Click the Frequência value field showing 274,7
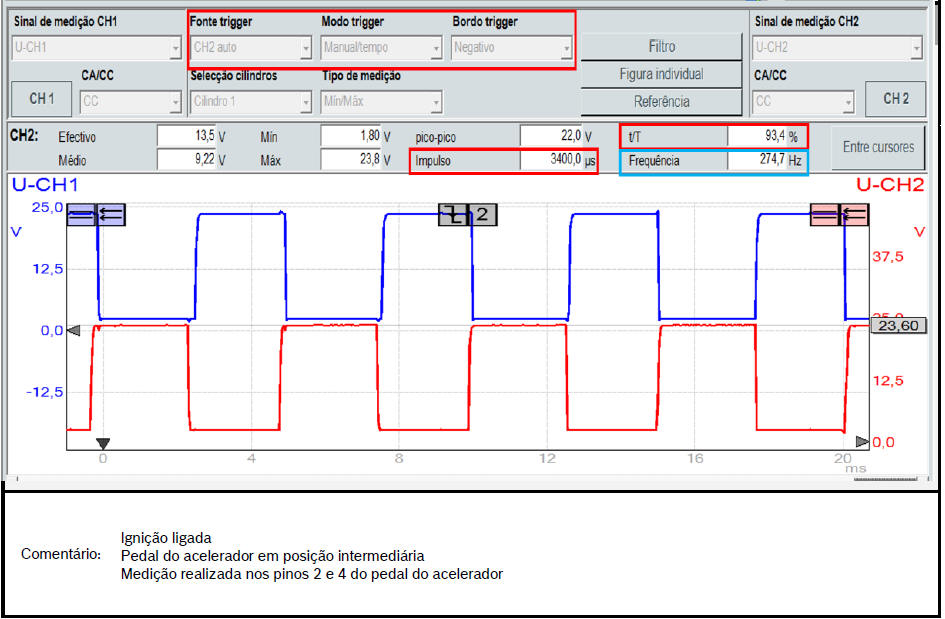This screenshot has height=619, width=945. point(756,160)
